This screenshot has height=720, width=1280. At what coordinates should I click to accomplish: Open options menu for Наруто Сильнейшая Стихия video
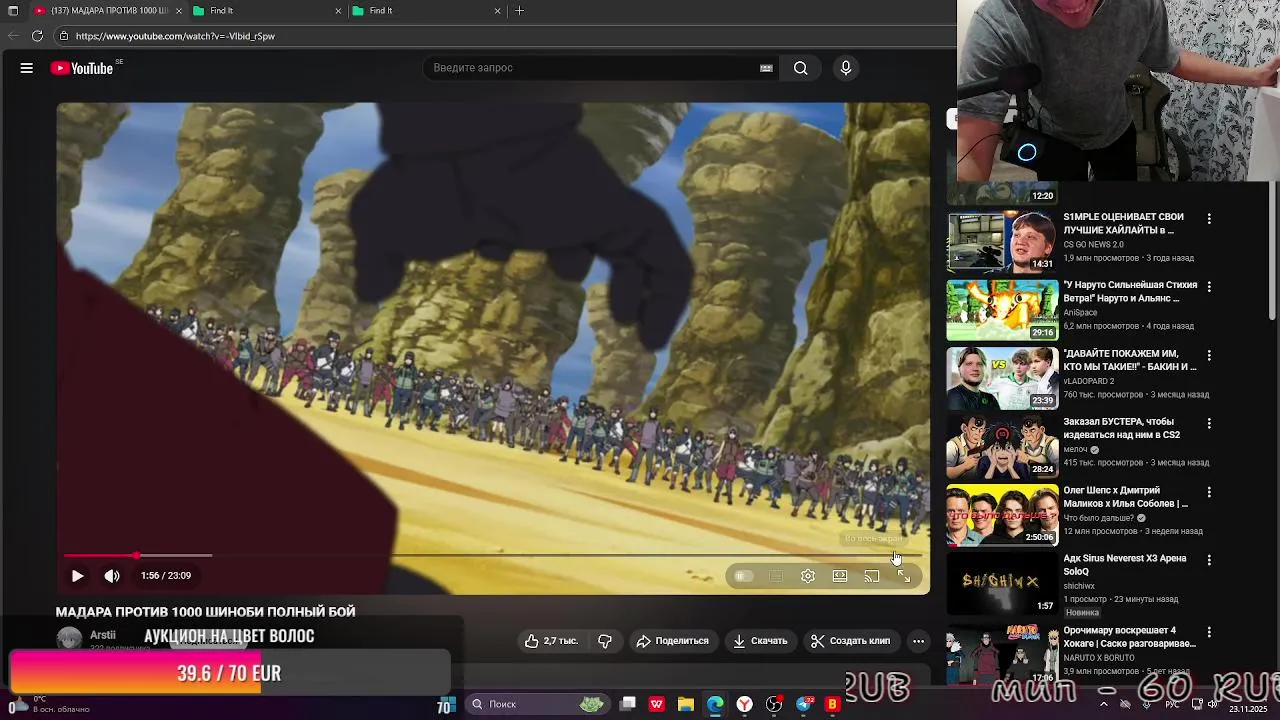point(1209,286)
